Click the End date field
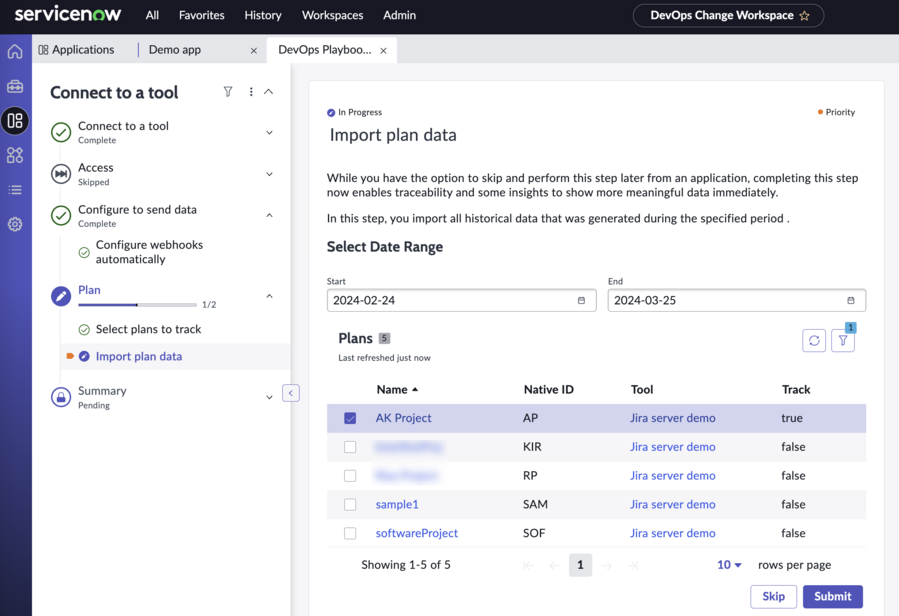The width and height of the screenshot is (899, 616). (737, 301)
